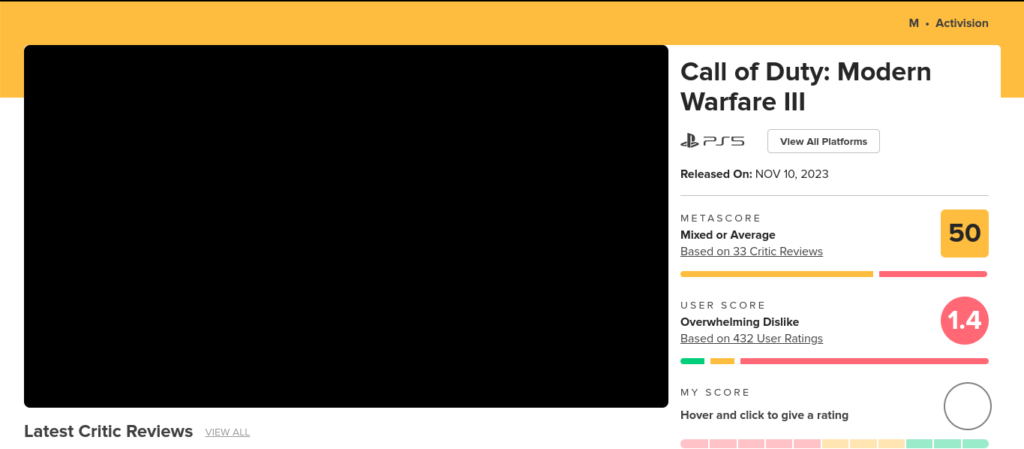1024x449 pixels.
Task: Click the PS5 platform logo
Action: pyautogui.click(x=712, y=141)
